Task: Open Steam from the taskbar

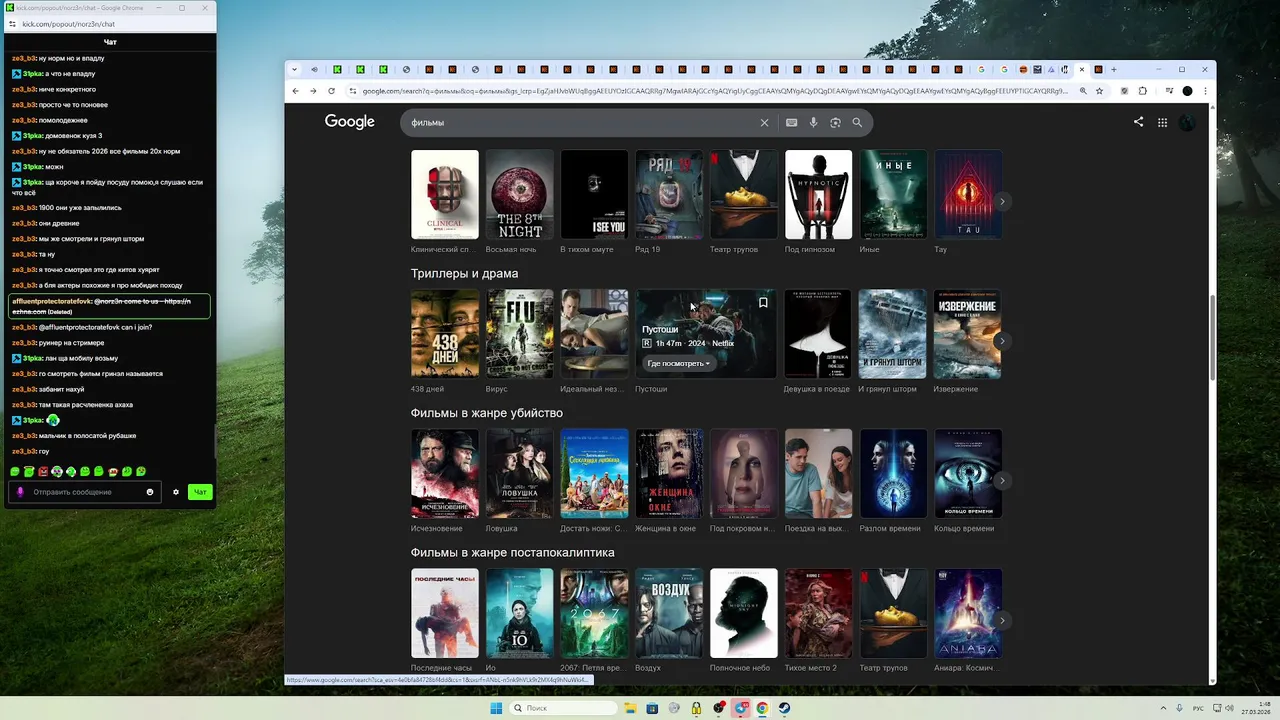Action: point(784,708)
